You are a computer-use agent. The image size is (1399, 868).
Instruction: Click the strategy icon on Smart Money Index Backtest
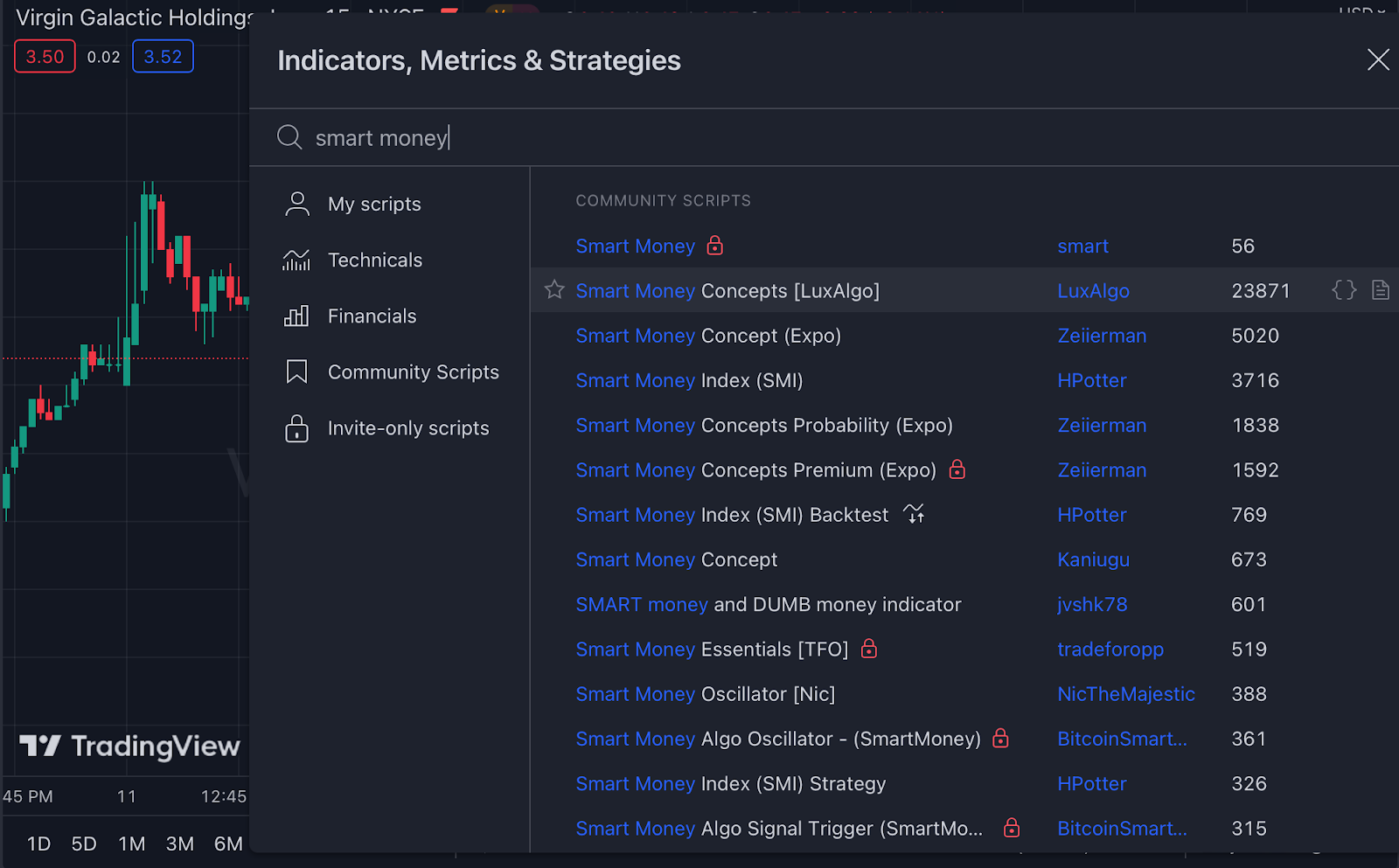914,514
